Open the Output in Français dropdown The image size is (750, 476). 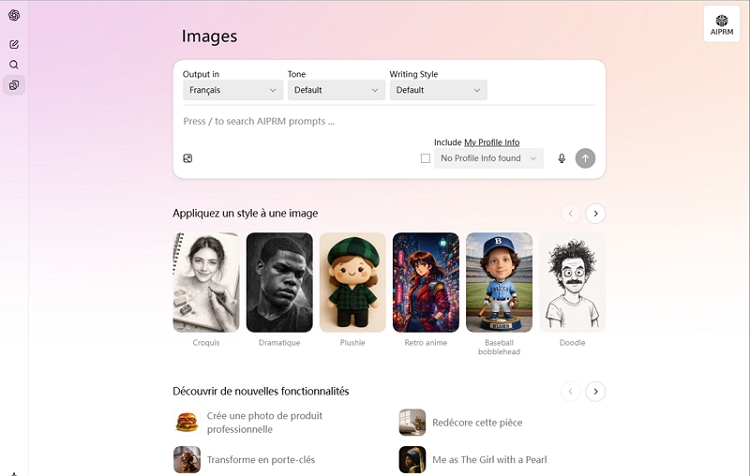click(233, 90)
